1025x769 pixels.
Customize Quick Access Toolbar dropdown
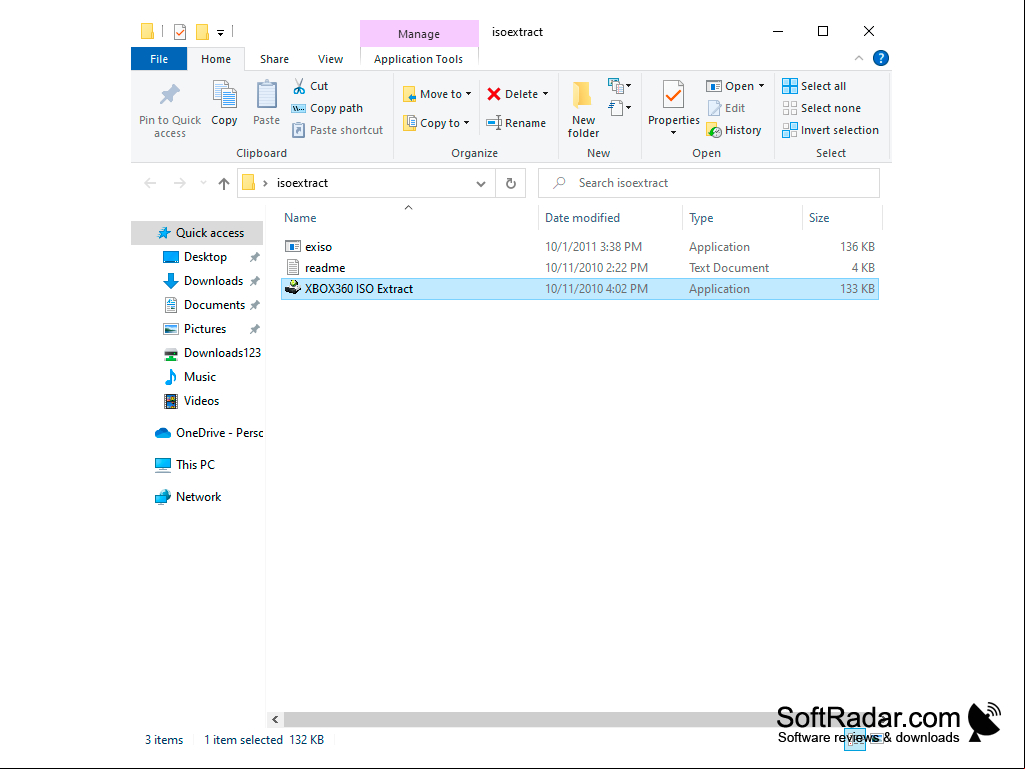coord(220,32)
